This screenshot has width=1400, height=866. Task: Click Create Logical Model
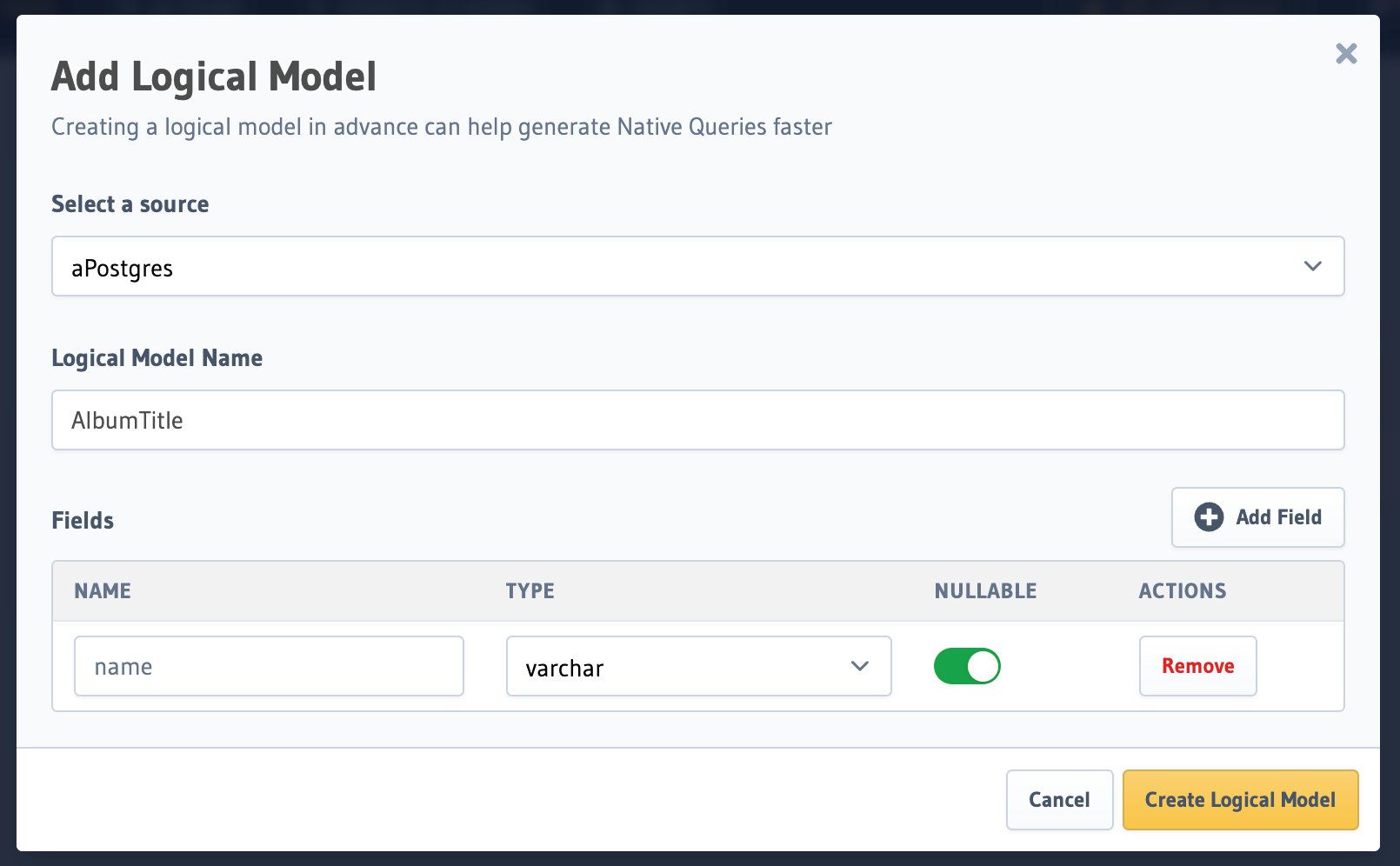(1240, 799)
